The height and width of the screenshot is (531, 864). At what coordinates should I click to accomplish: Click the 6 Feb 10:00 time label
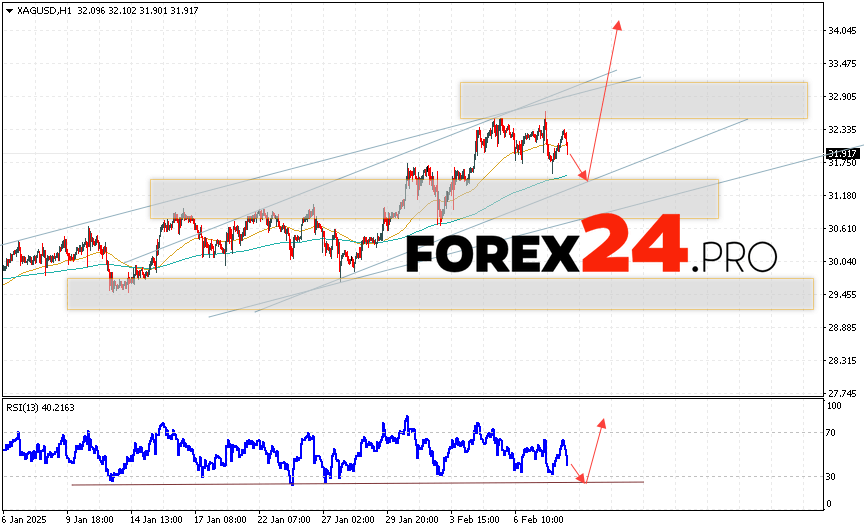tap(538, 520)
